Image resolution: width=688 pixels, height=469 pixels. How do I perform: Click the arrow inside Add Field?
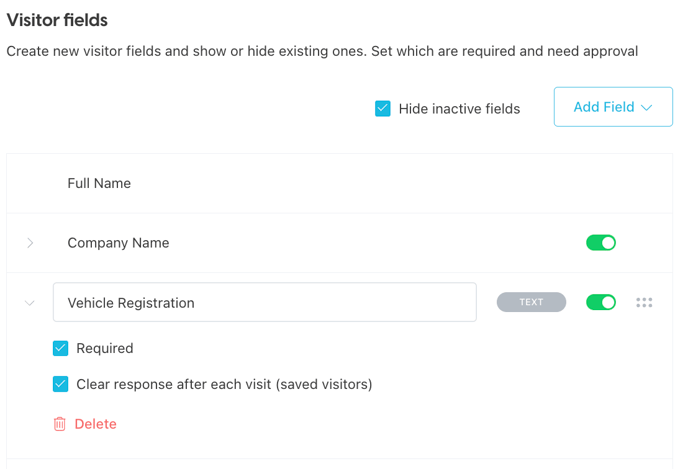tap(647, 108)
